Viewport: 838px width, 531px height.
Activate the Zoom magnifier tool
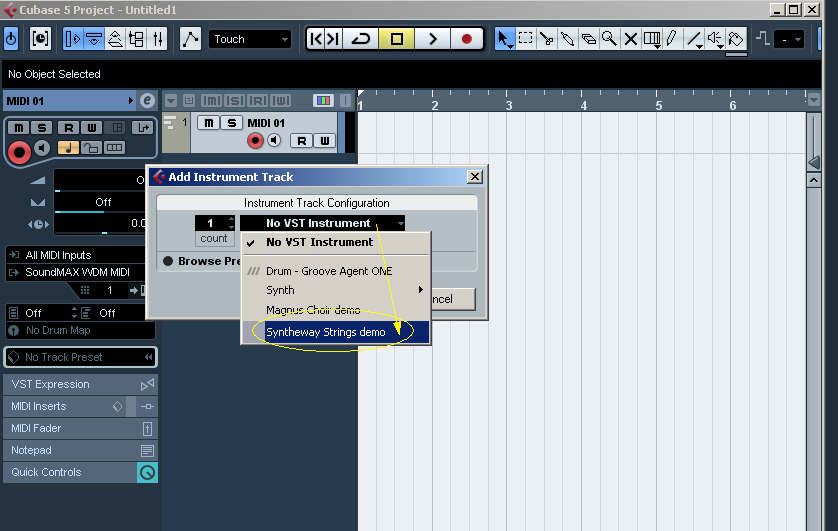tap(609, 39)
